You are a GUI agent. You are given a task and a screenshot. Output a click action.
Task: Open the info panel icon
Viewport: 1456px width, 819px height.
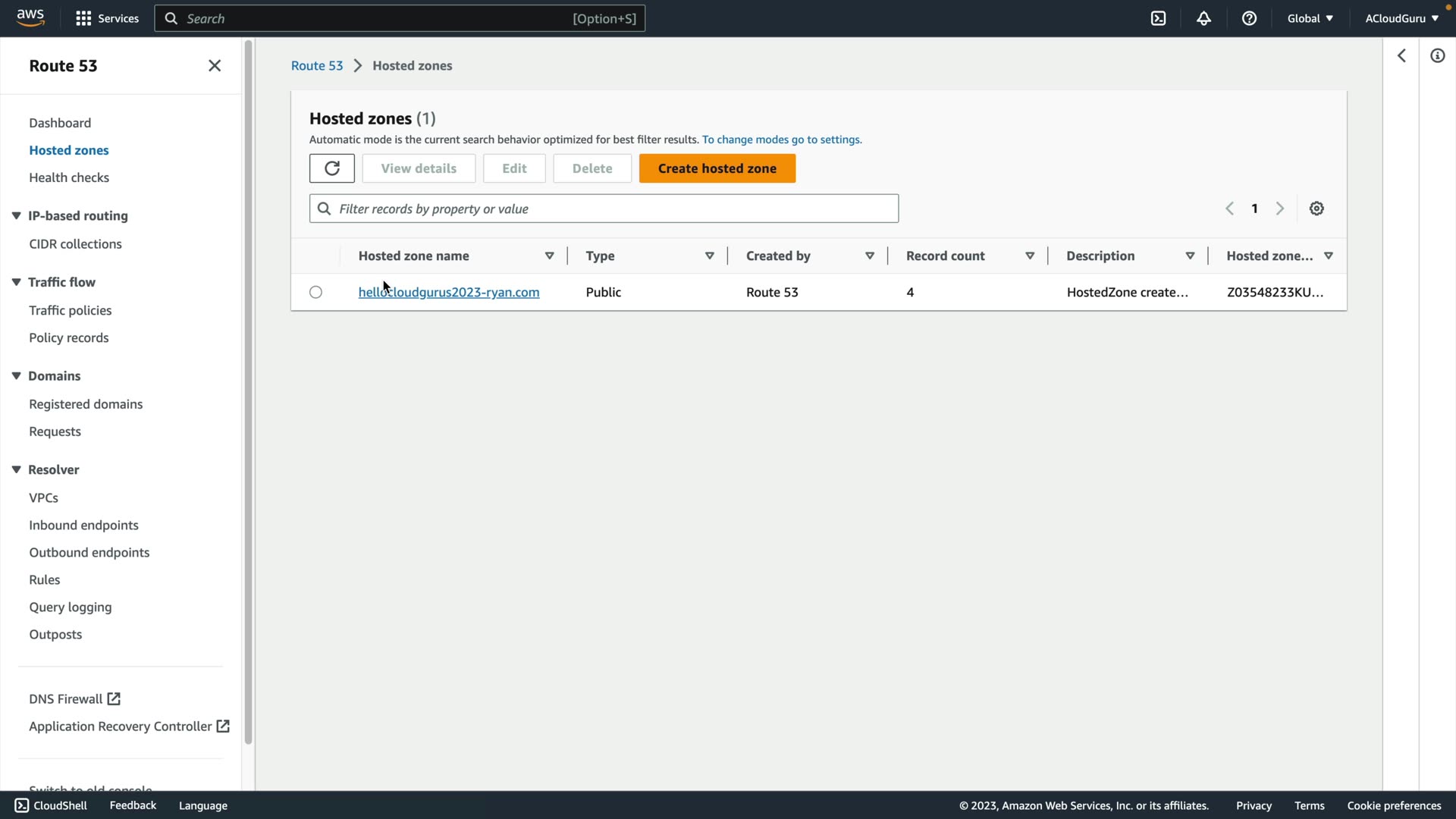point(1437,56)
